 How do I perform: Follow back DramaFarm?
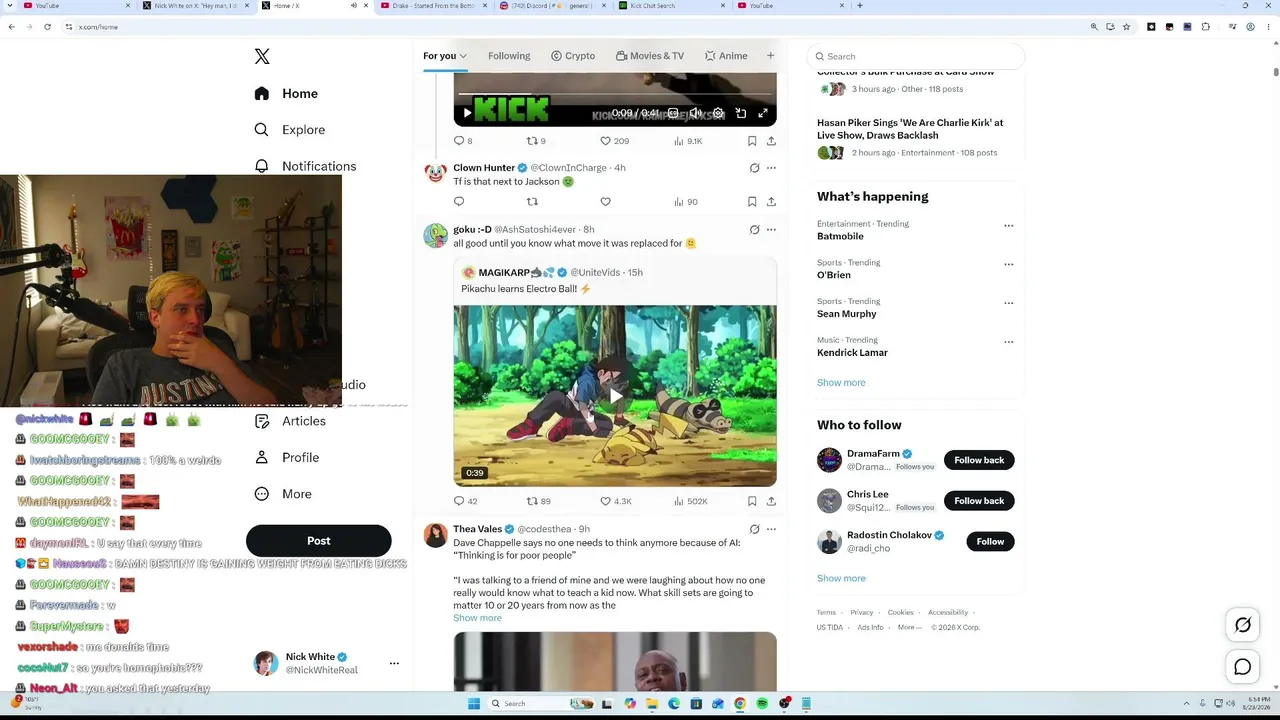click(979, 460)
